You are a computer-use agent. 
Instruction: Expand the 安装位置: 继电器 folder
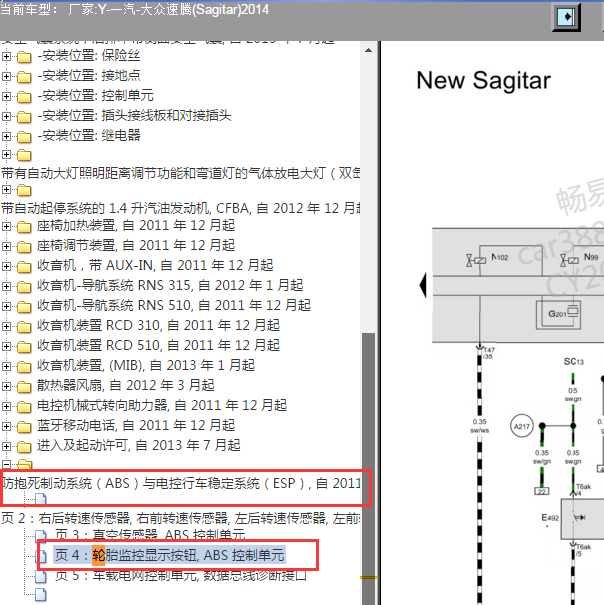6,137
